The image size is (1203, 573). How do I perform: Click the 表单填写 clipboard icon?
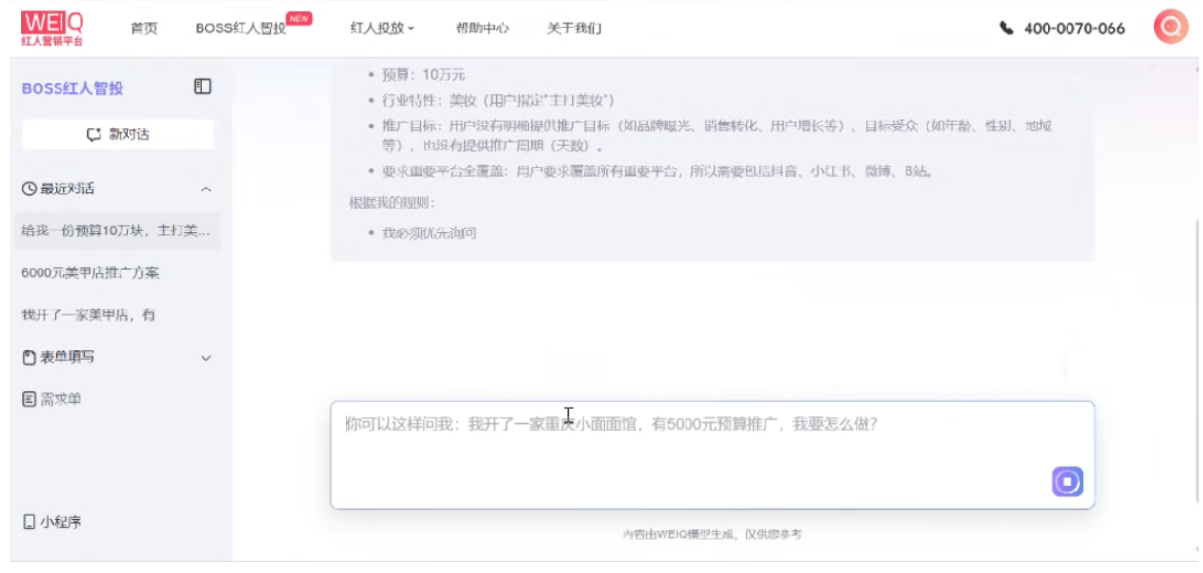(x=29, y=357)
